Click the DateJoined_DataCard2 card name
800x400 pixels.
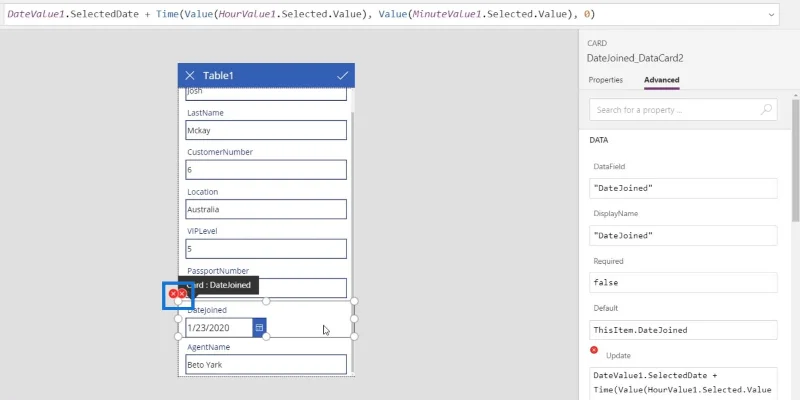pyautogui.click(x=635, y=58)
